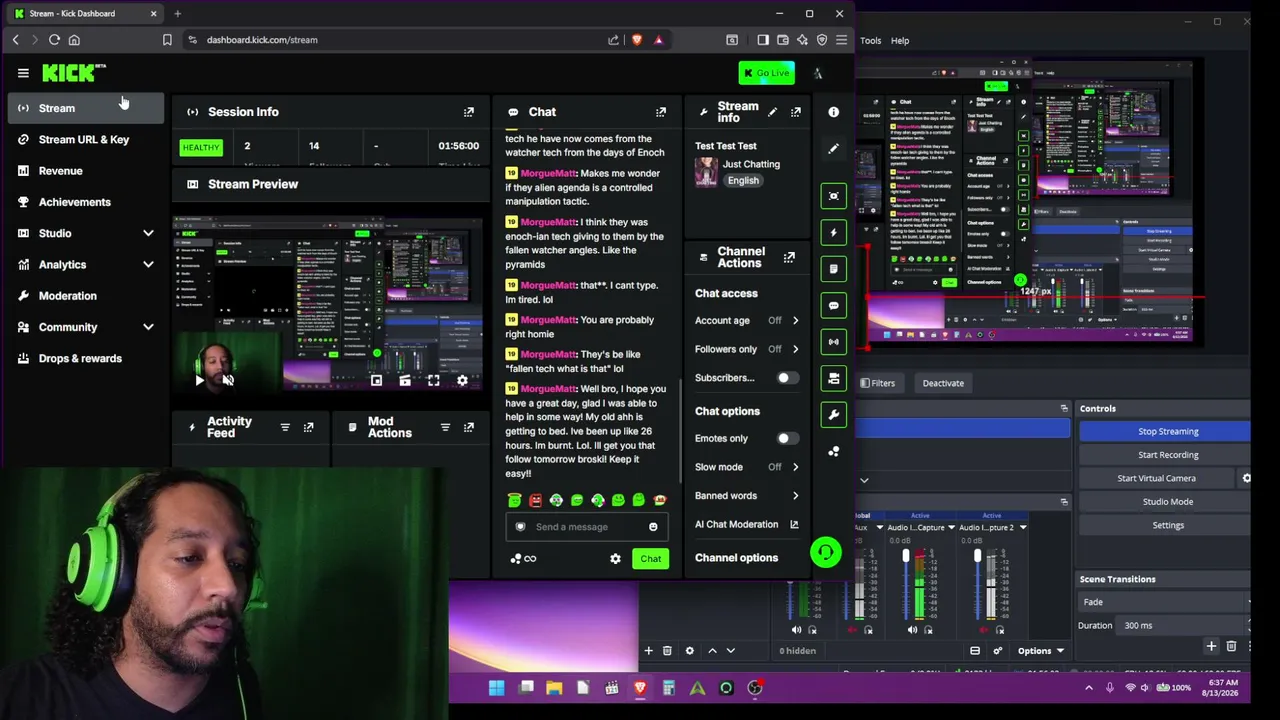The width and height of the screenshot is (1280, 720).
Task: Open chat settings gear icon
Action: [x=616, y=559]
